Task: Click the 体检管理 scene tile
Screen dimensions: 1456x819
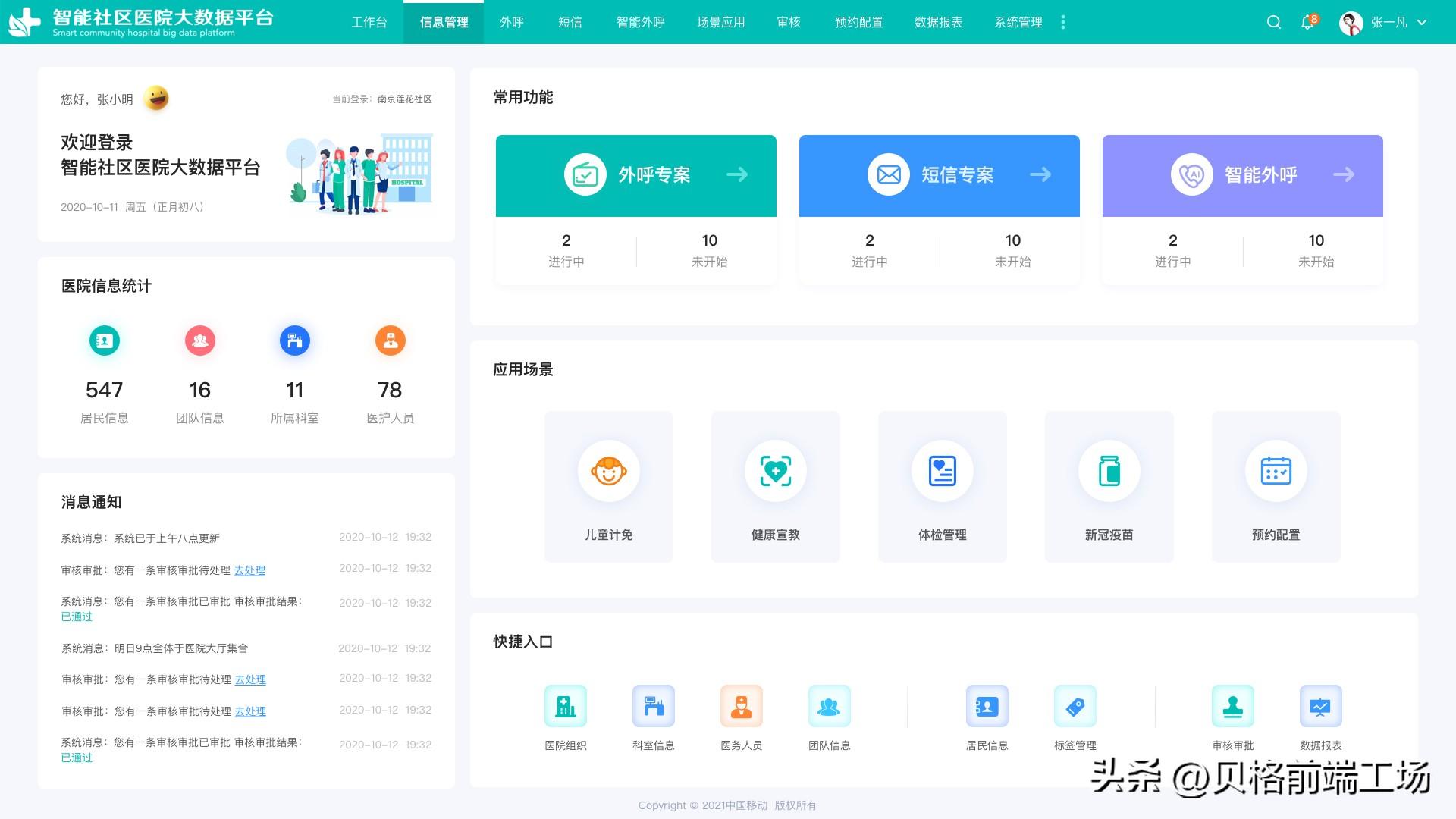Action: pos(942,486)
